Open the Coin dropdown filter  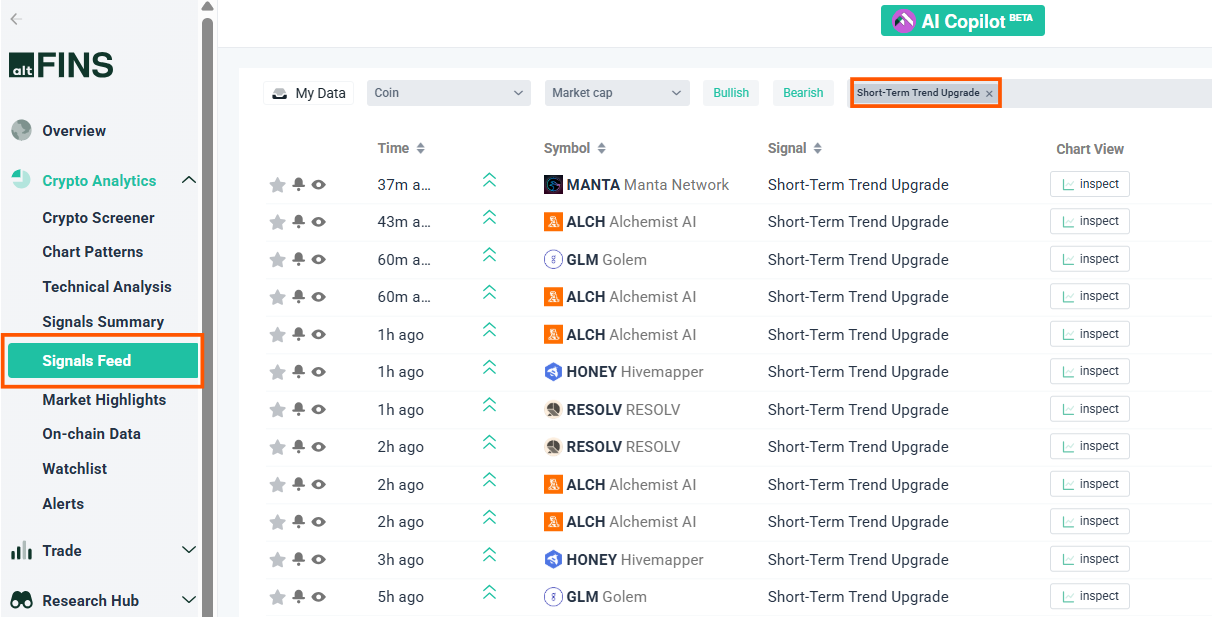click(448, 93)
